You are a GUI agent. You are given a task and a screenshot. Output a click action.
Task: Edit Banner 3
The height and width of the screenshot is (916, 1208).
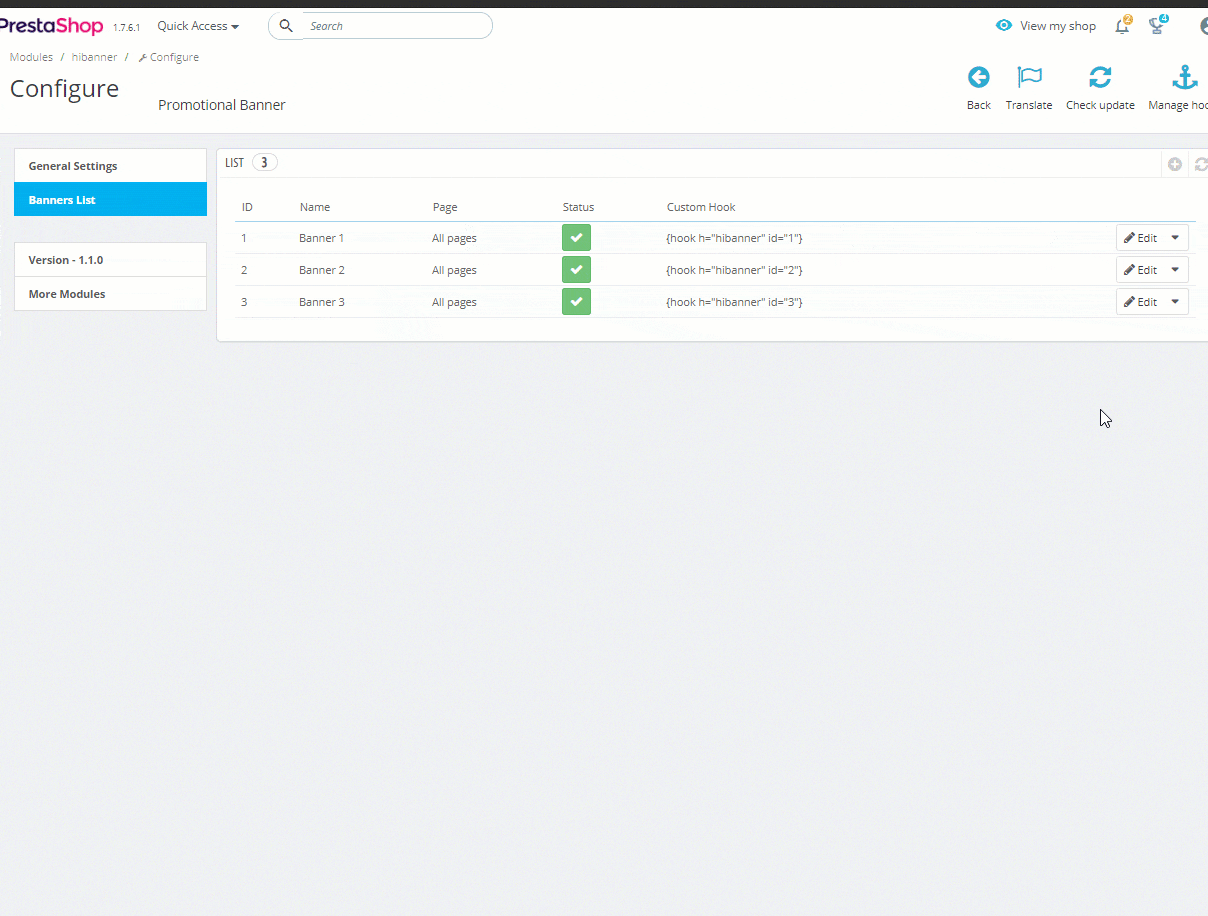point(1140,302)
